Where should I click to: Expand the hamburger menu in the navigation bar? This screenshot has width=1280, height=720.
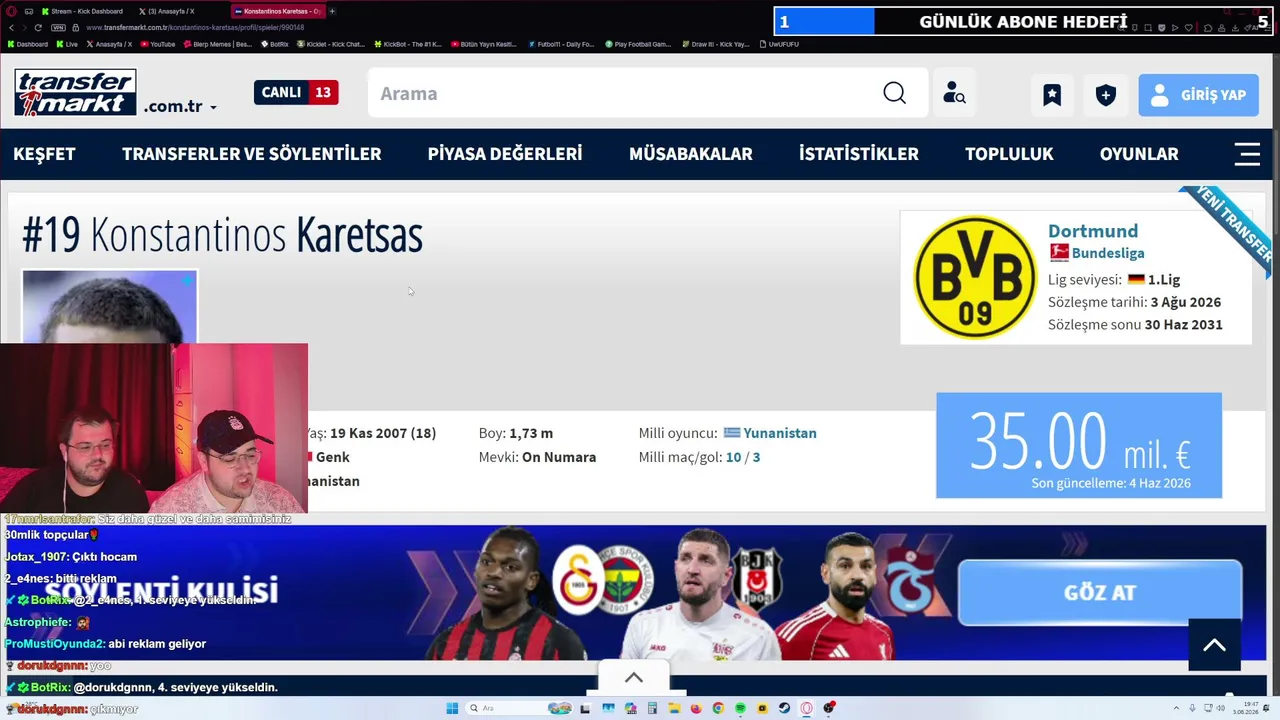click(1247, 154)
